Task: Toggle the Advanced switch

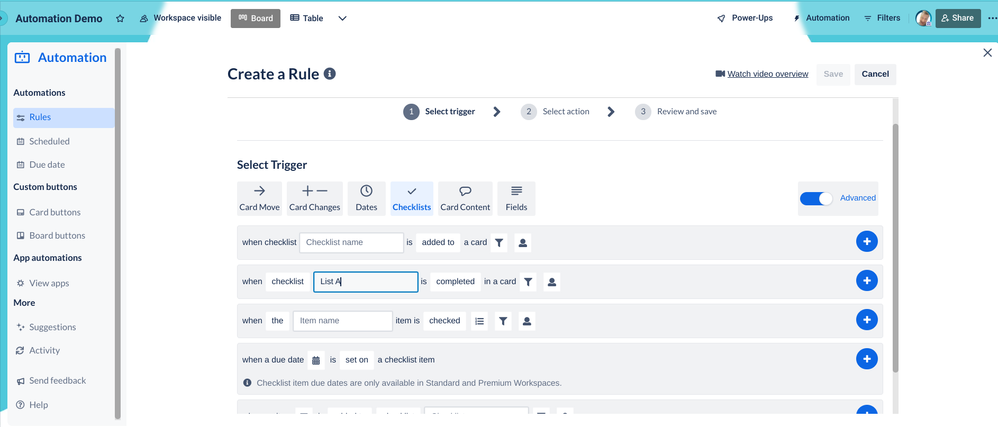Action: point(816,199)
